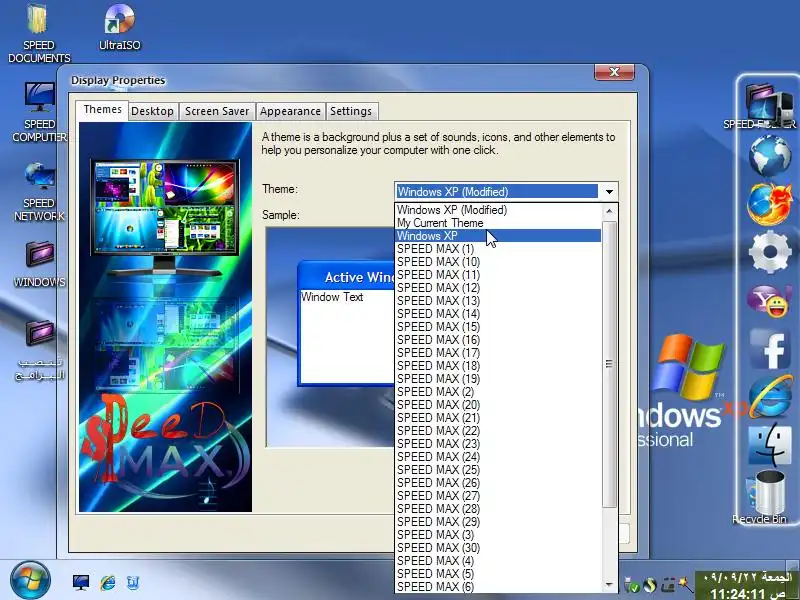This screenshot has width=800, height=600.
Task: Select SPEED MAX (20) in dropdown
Action: 498,405
